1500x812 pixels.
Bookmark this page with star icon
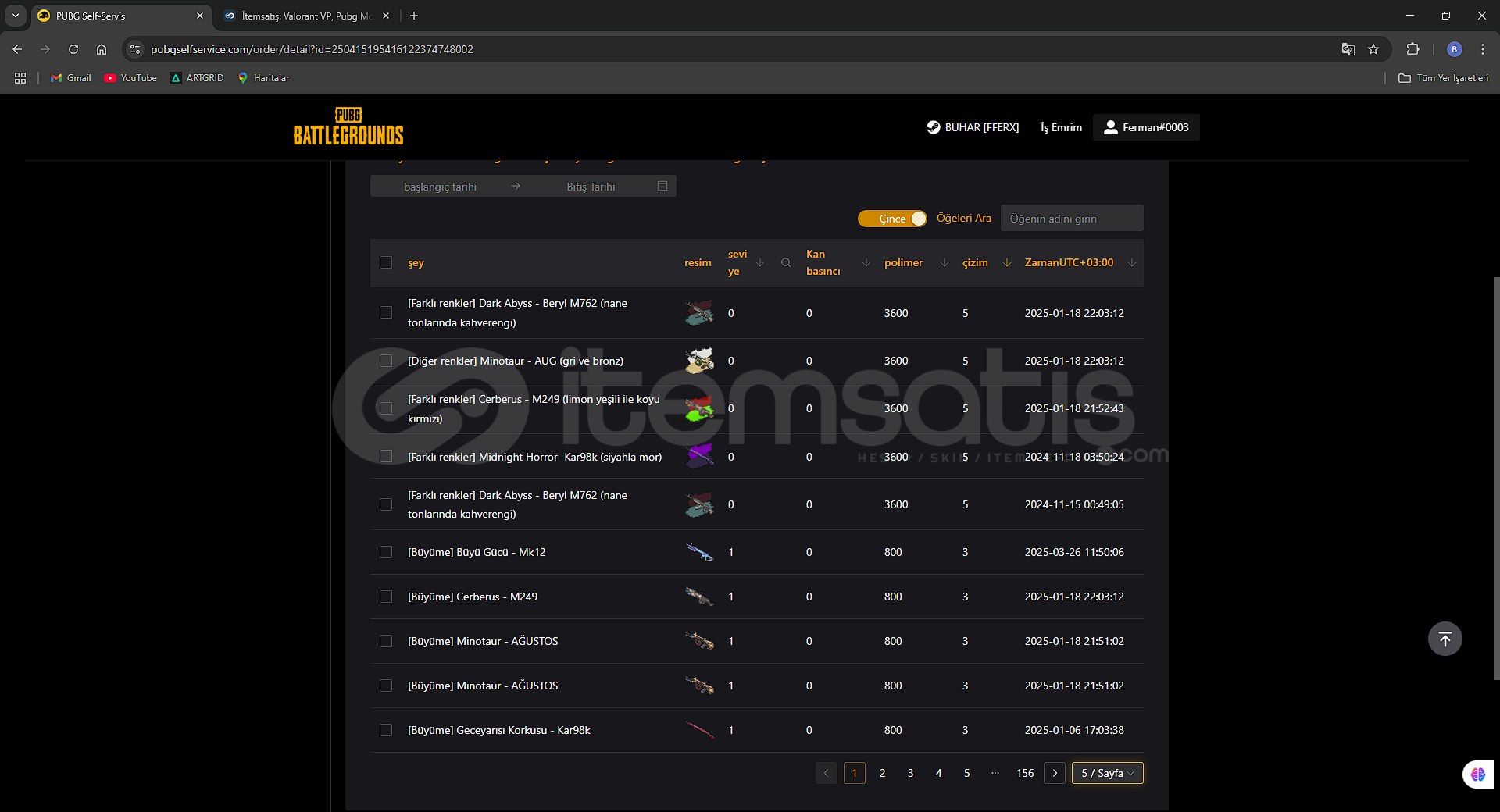pos(1373,49)
